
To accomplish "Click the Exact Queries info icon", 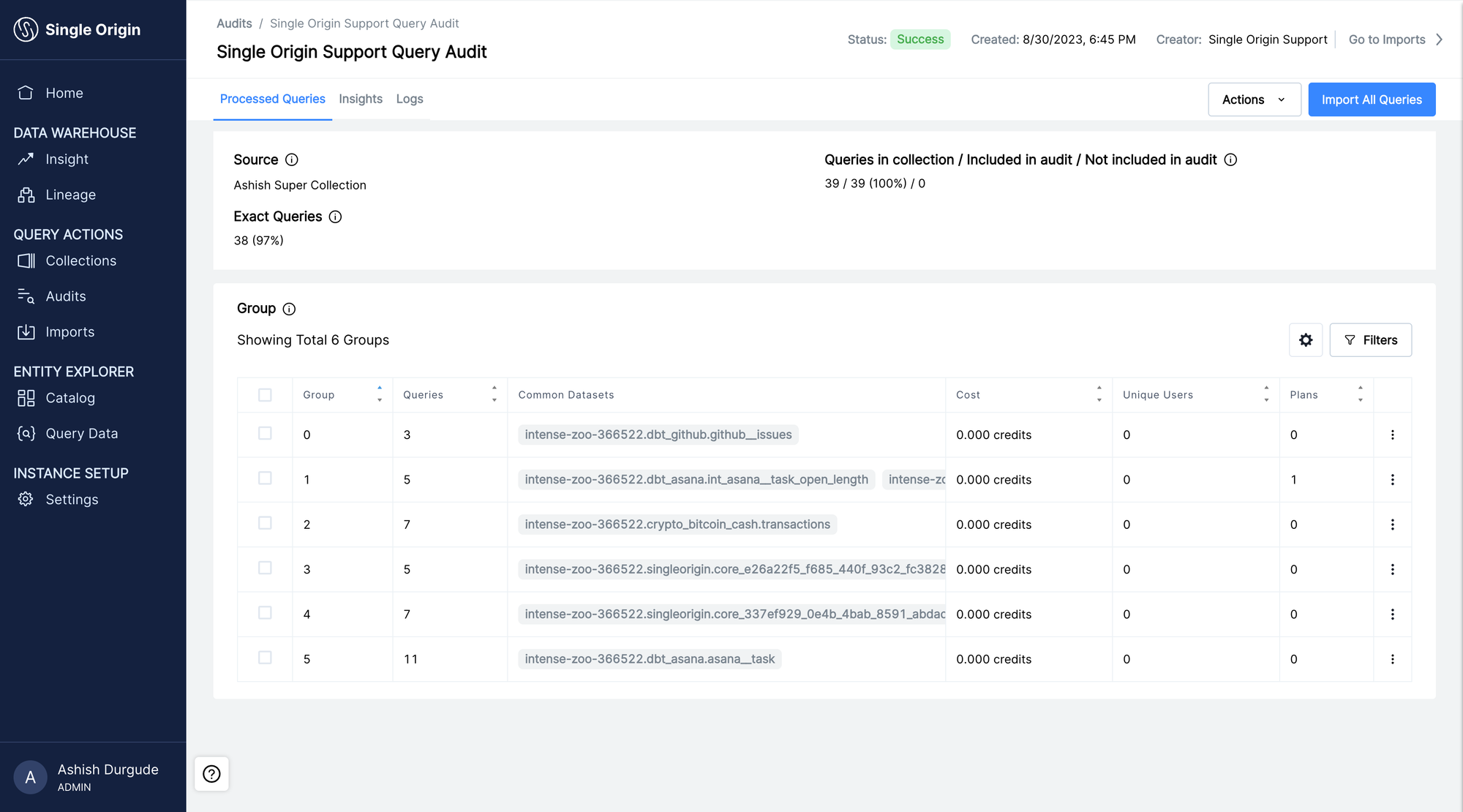I will pyautogui.click(x=335, y=217).
